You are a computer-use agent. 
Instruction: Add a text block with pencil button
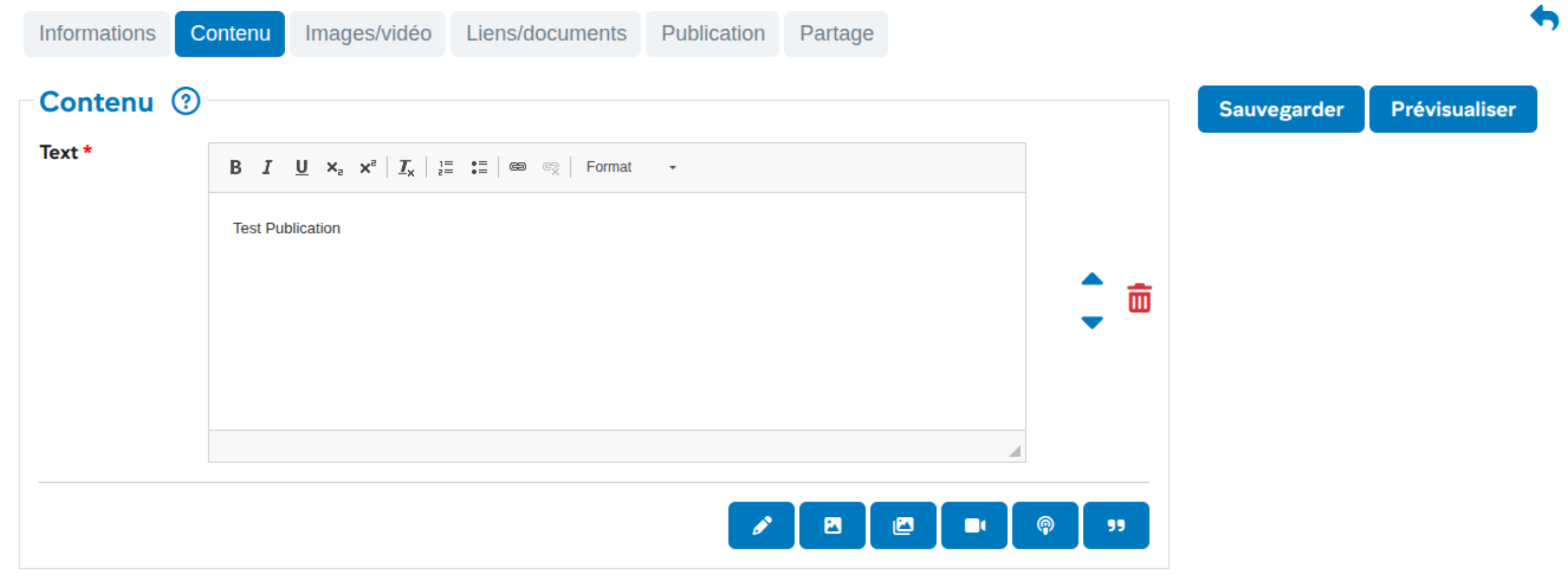tap(761, 525)
